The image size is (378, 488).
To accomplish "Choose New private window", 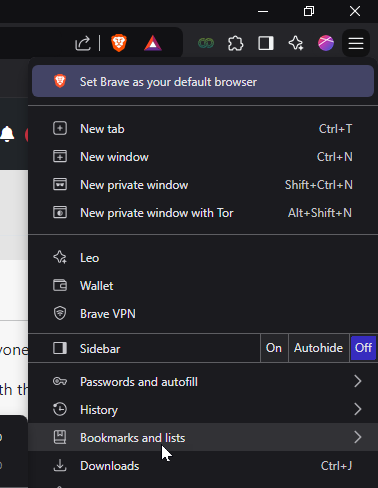I will pos(203,185).
